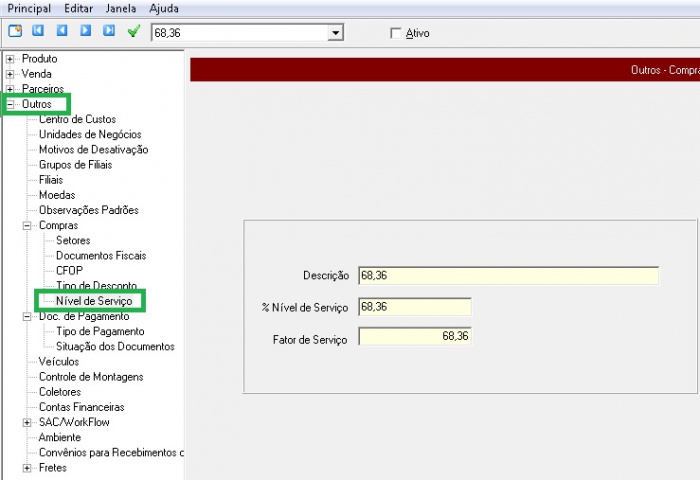Expand the SAC/WorkFlow tree node
This screenshot has width=700, height=480.
coord(27,423)
